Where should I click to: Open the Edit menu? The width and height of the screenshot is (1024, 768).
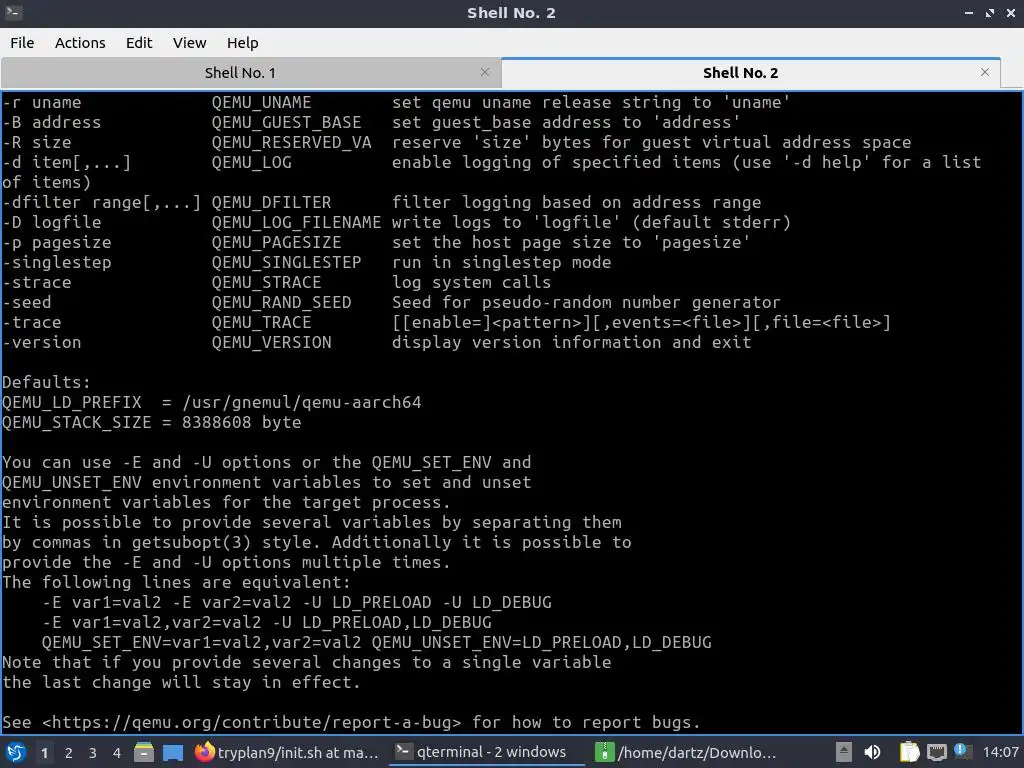point(138,43)
